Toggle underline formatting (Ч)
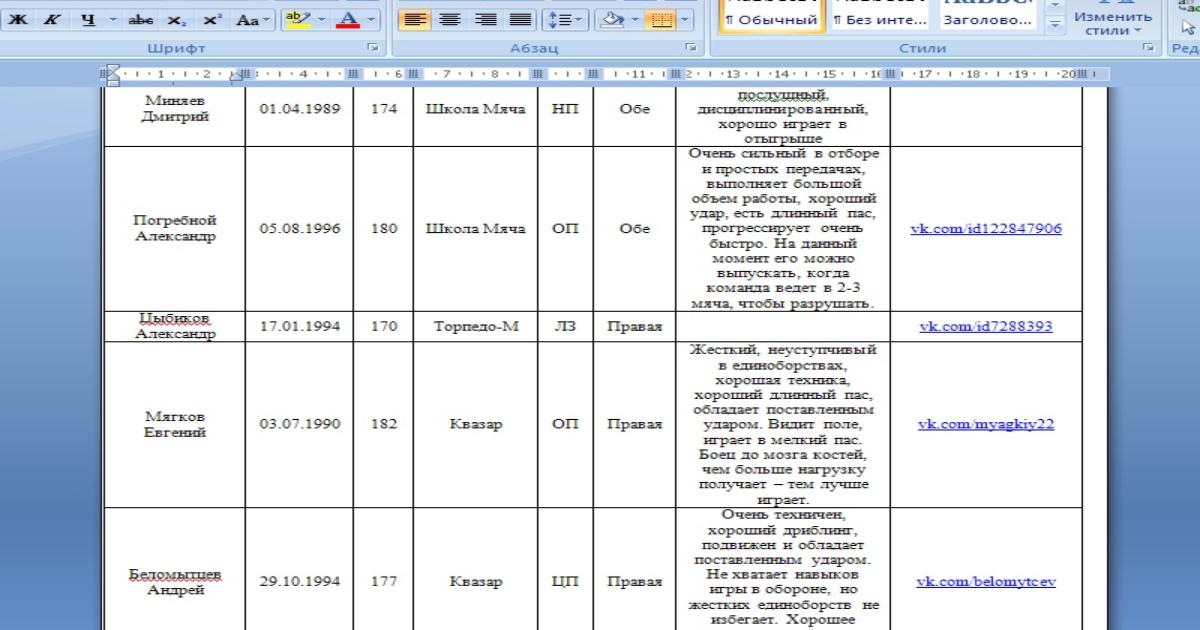Viewport: 1200px width, 630px height. point(87,19)
